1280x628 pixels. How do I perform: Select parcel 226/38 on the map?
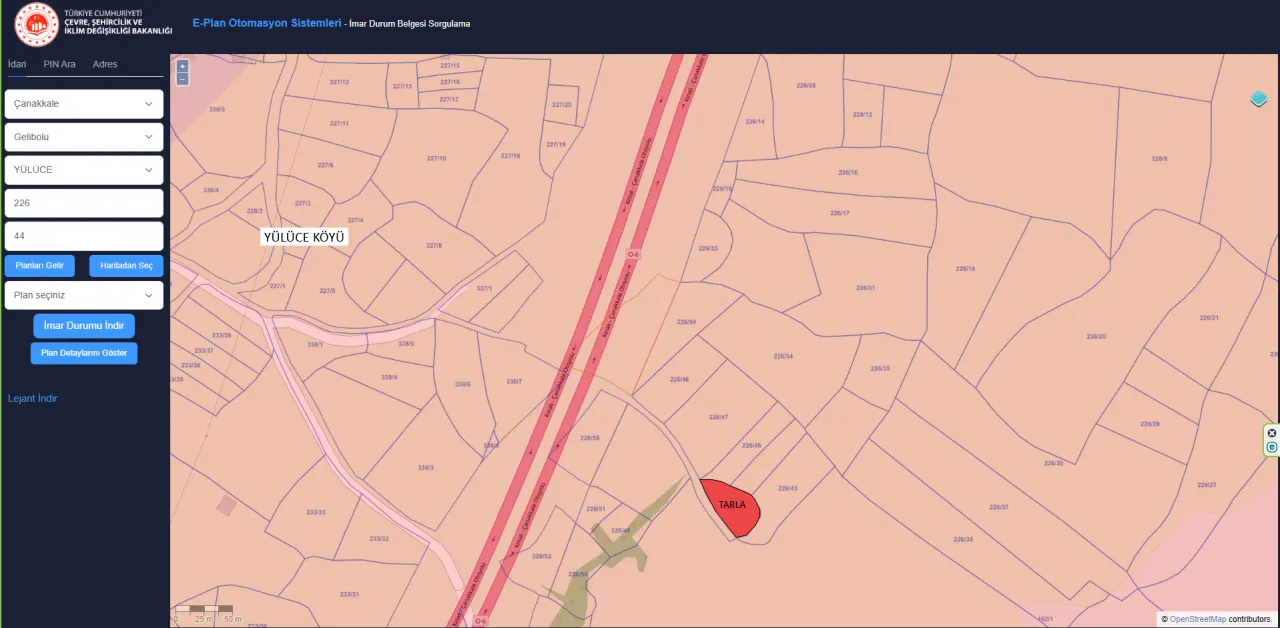point(963,539)
